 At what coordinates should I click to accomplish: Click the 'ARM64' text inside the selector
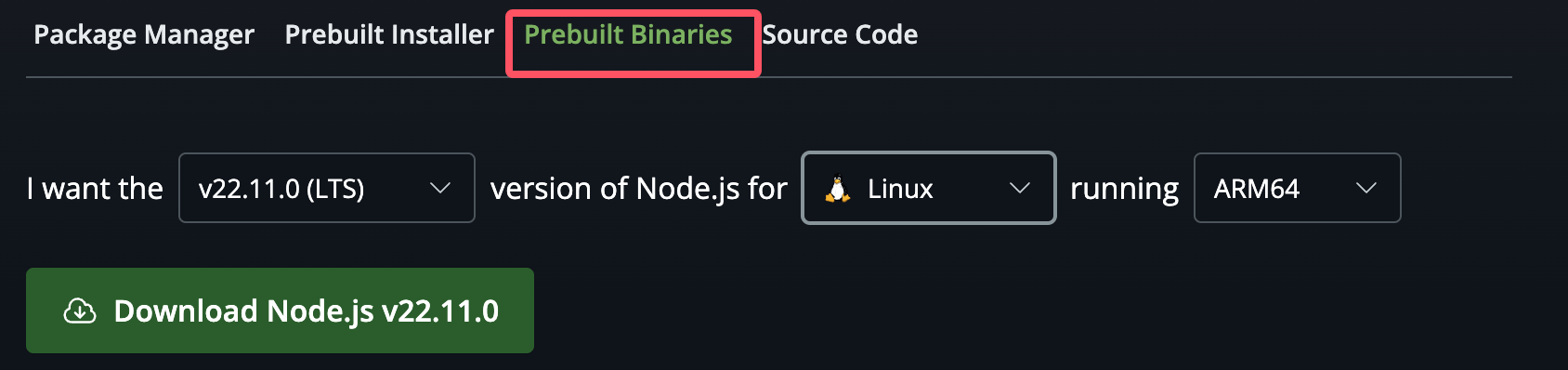click(x=1257, y=189)
